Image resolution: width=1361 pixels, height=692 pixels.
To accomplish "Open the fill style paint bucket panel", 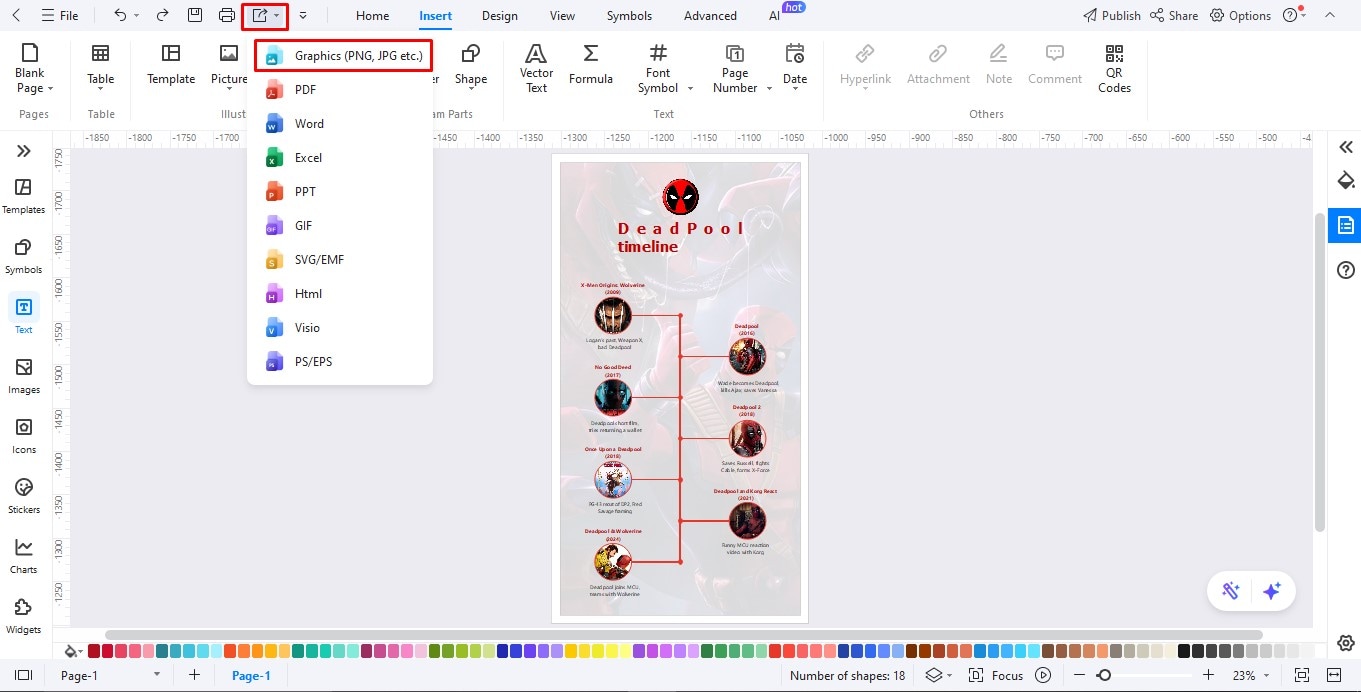I will coord(1346,181).
